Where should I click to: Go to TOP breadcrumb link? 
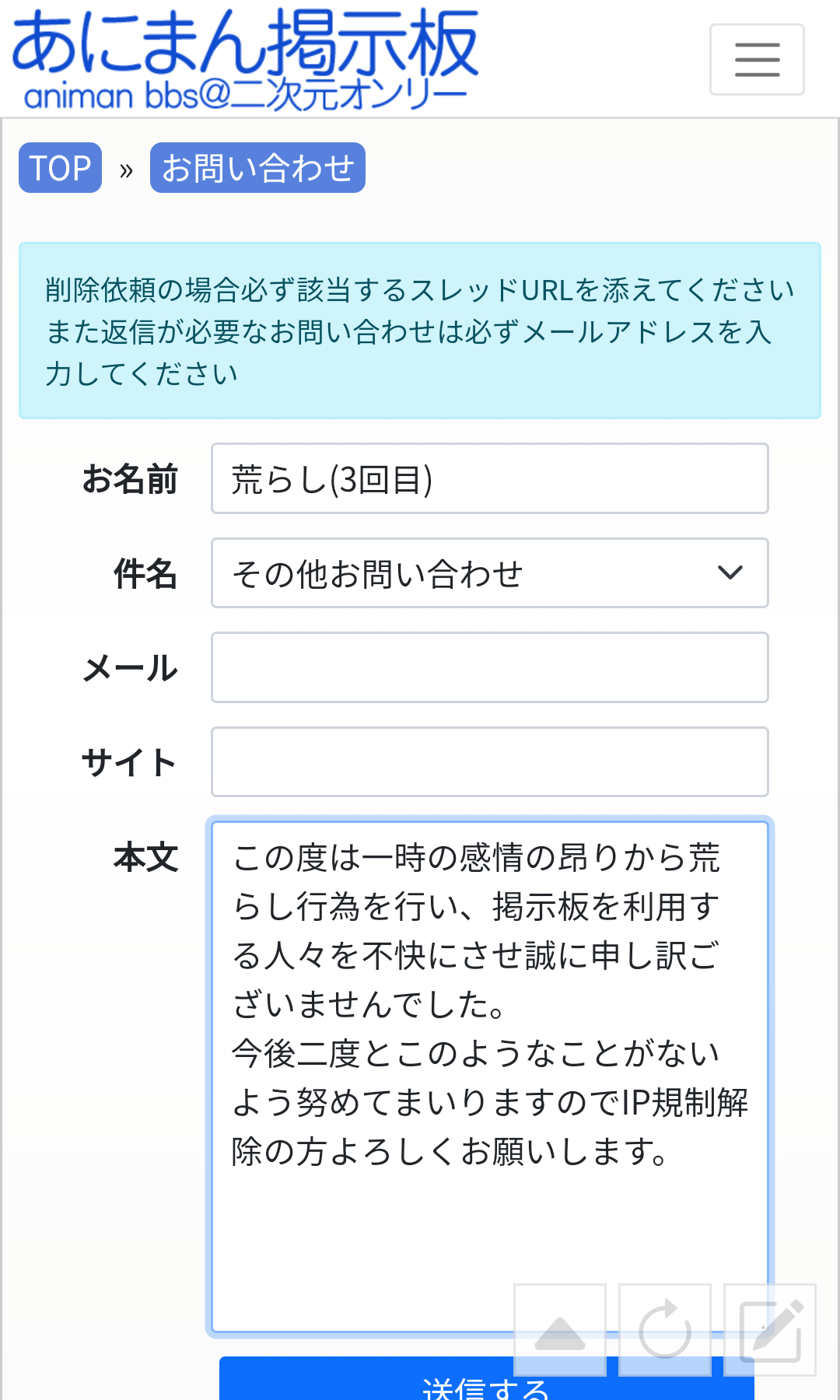(x=61, y=168)
